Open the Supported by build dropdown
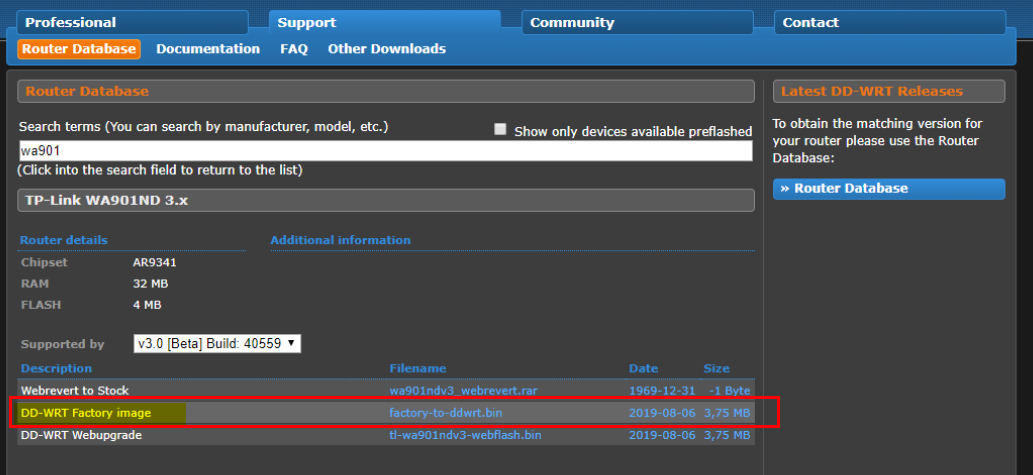The width and height of the screenshot is (1033, 475). click(217, 343)
